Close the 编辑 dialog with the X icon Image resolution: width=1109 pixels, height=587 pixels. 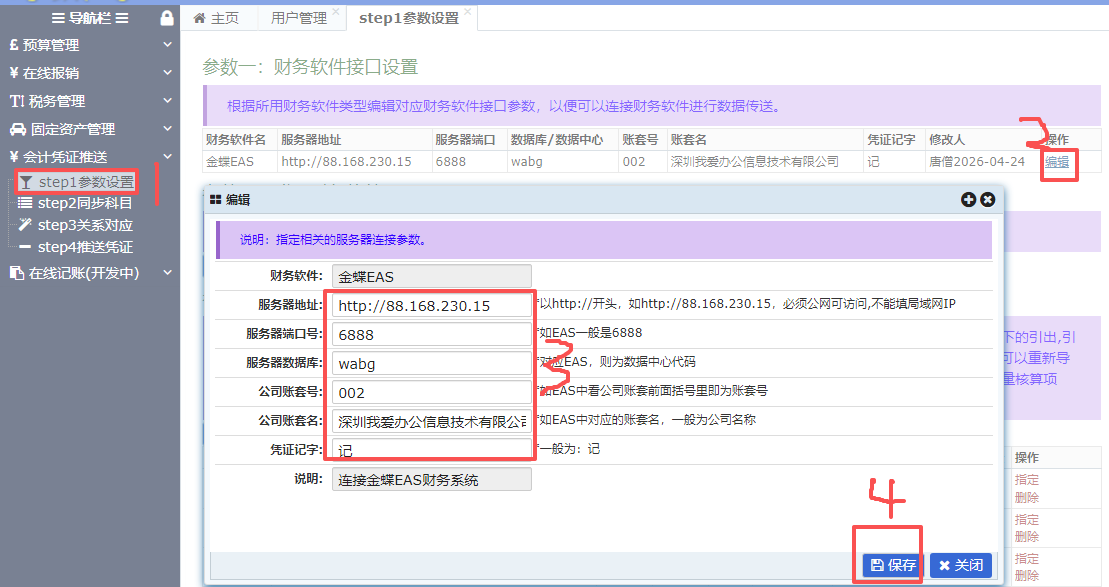[987, 200]
